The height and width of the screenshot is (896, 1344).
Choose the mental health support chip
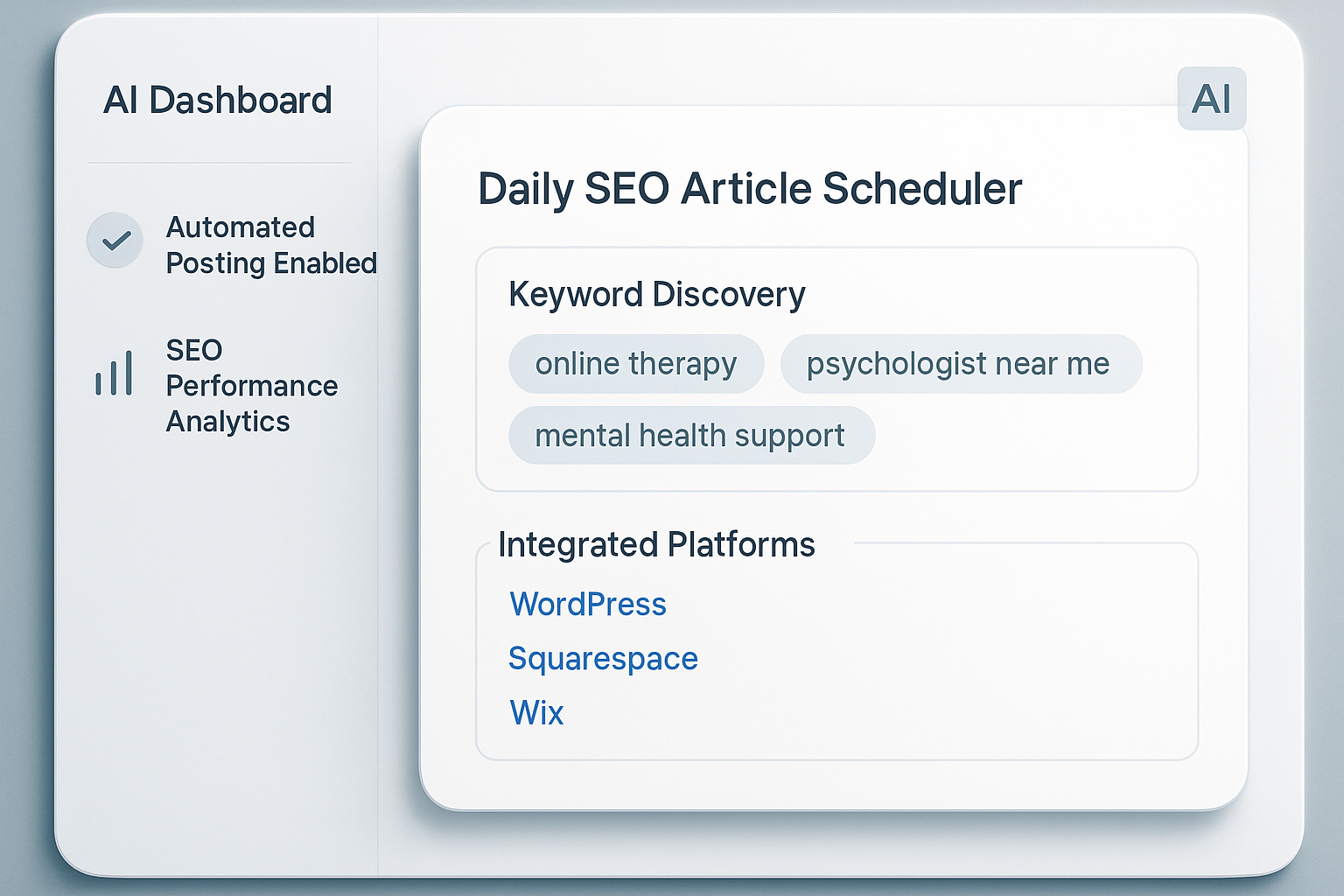691,435
